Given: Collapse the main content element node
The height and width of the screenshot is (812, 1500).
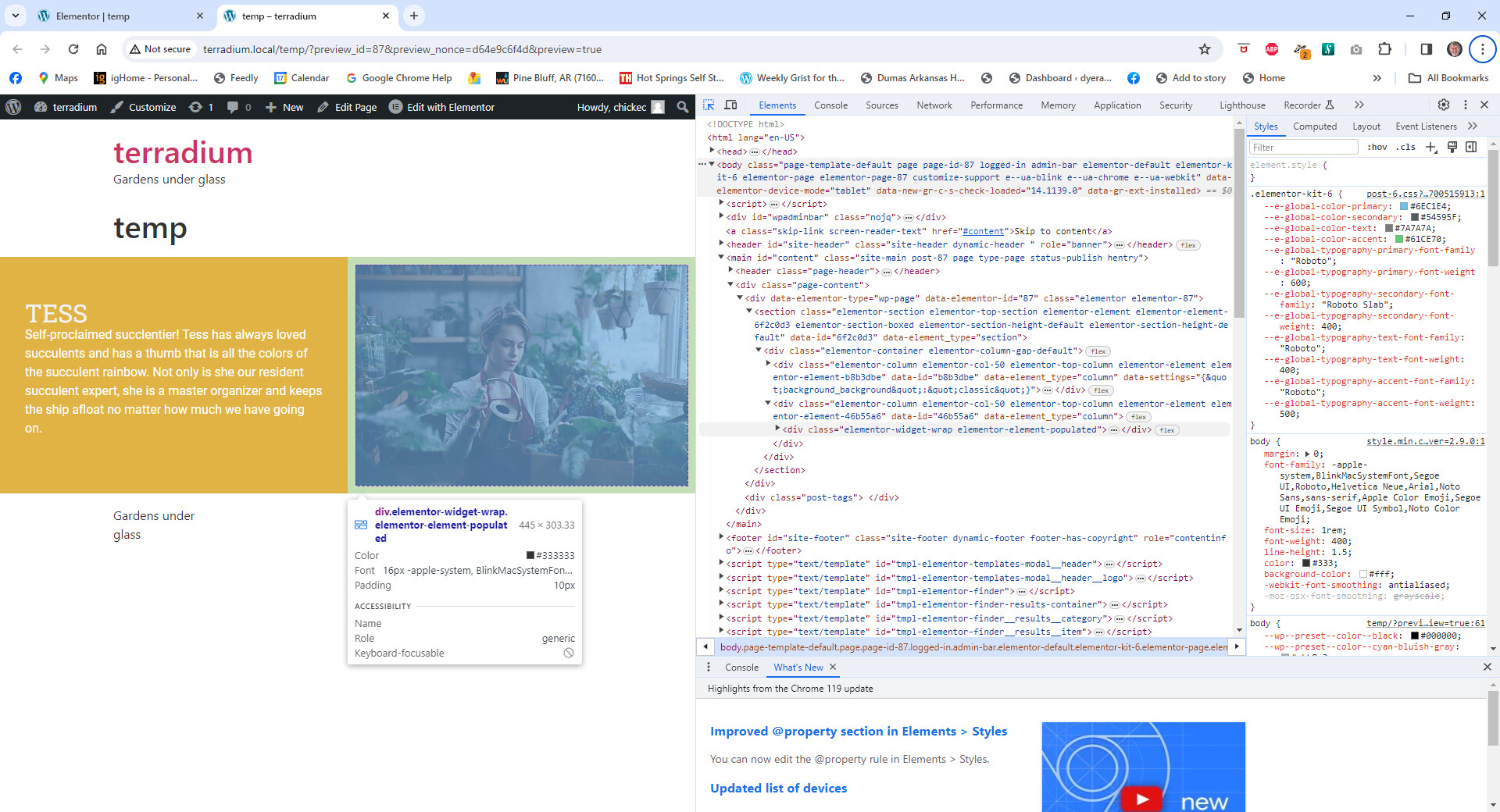Looking at the screenshot, I should point(721,257).
